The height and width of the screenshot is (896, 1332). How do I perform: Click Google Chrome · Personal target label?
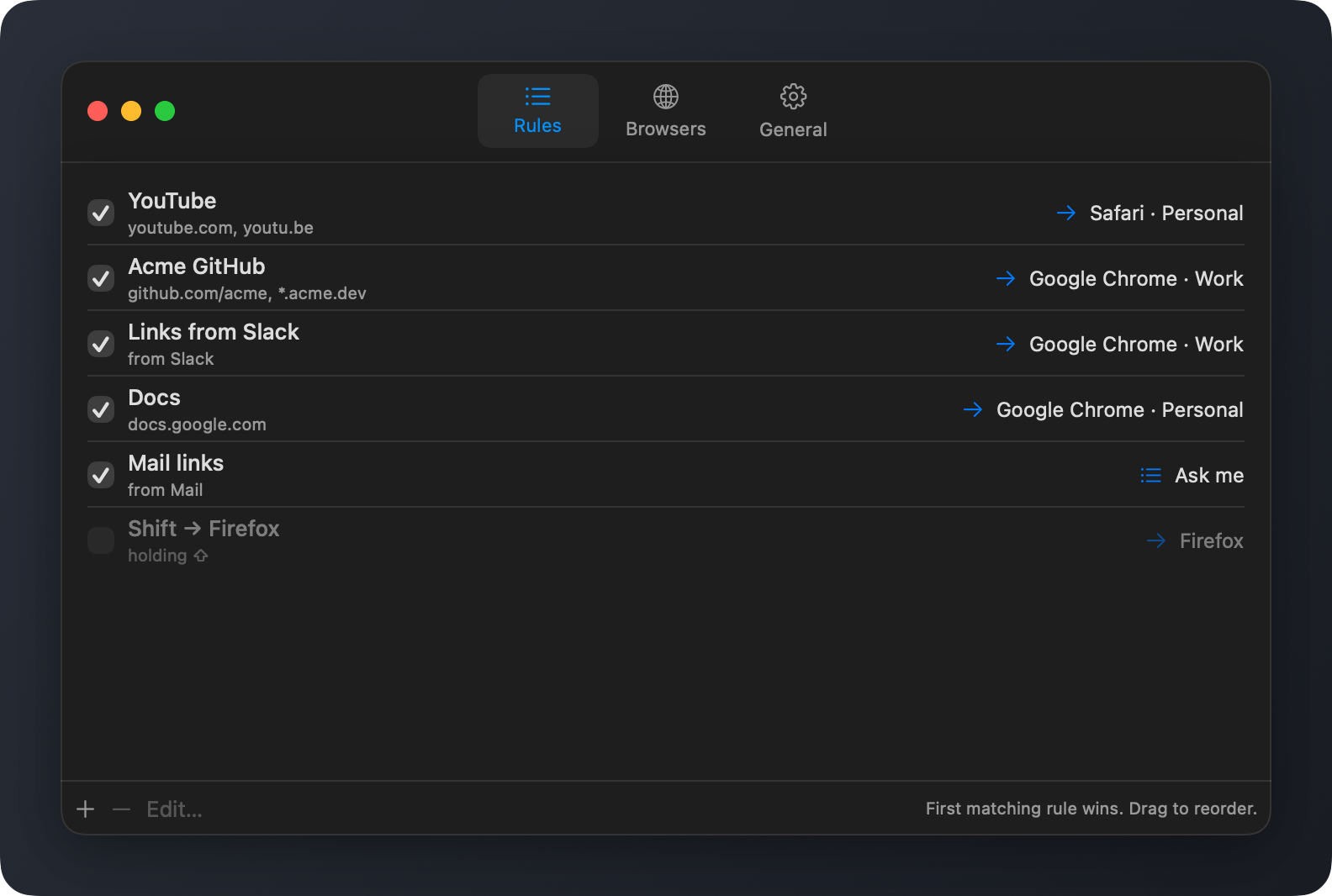click(1120, 409)
